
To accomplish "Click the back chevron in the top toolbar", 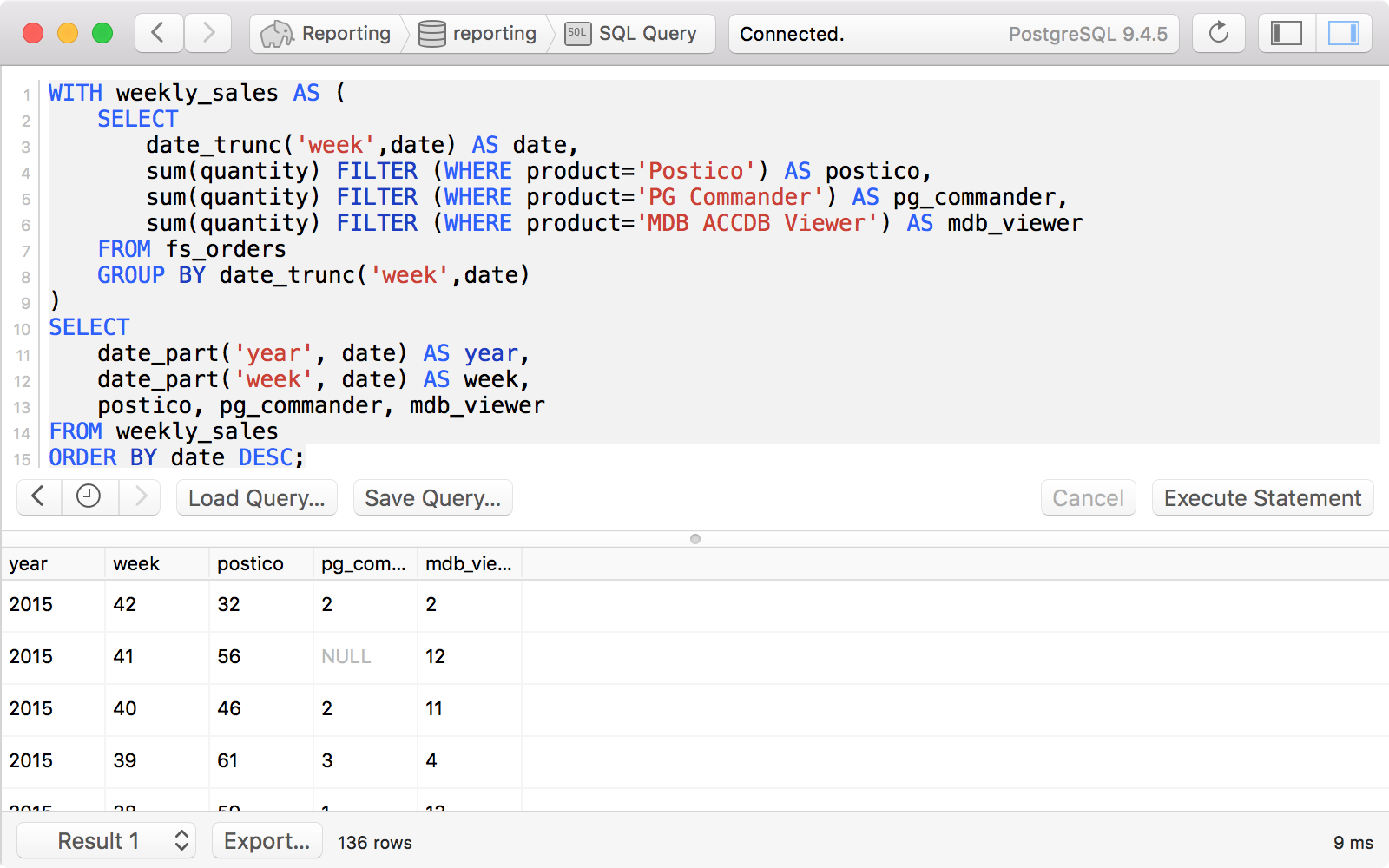I will click(x=159, y=33).
